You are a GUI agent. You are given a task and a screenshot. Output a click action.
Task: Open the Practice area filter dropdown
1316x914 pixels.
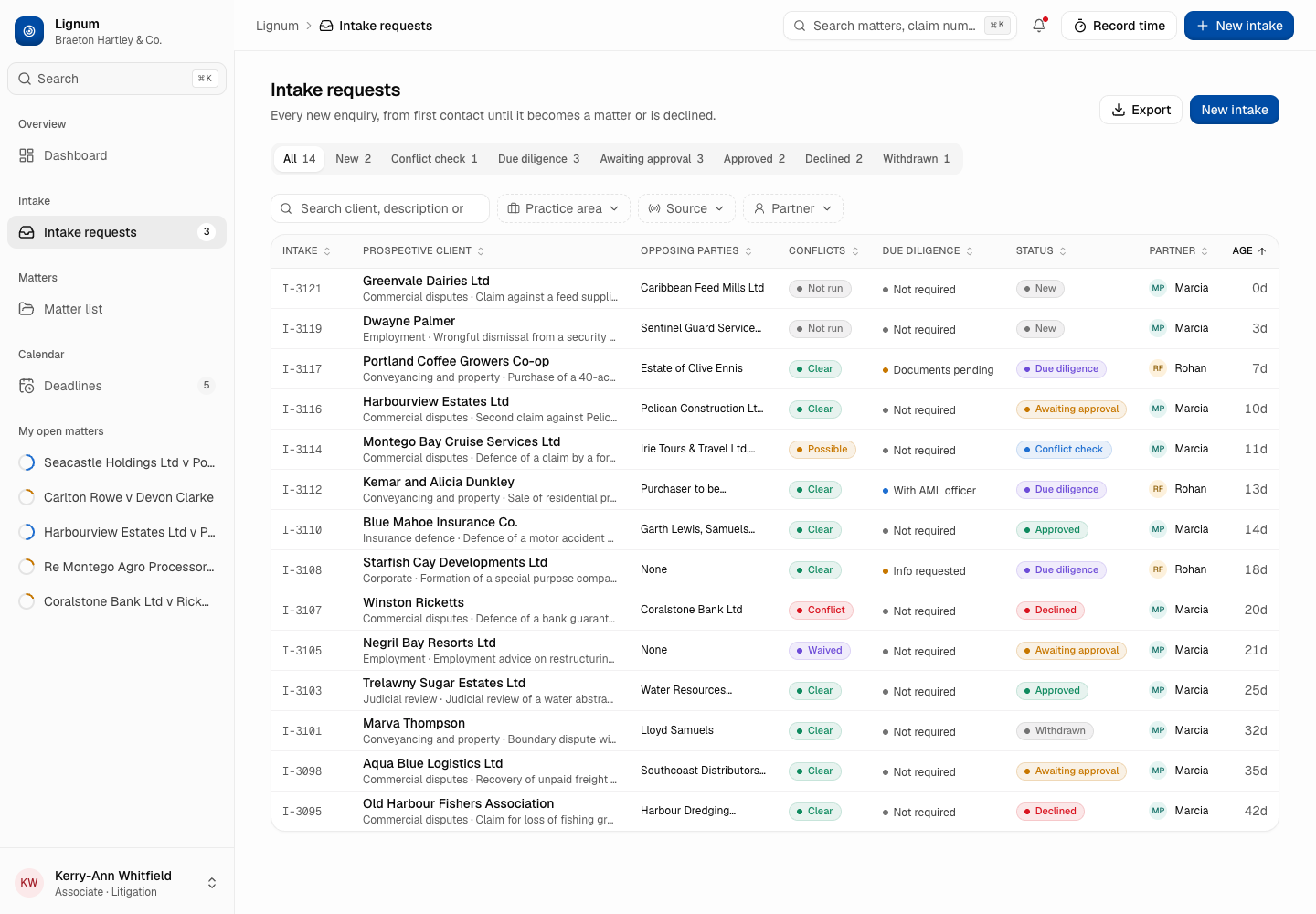(x=564, y=208)
